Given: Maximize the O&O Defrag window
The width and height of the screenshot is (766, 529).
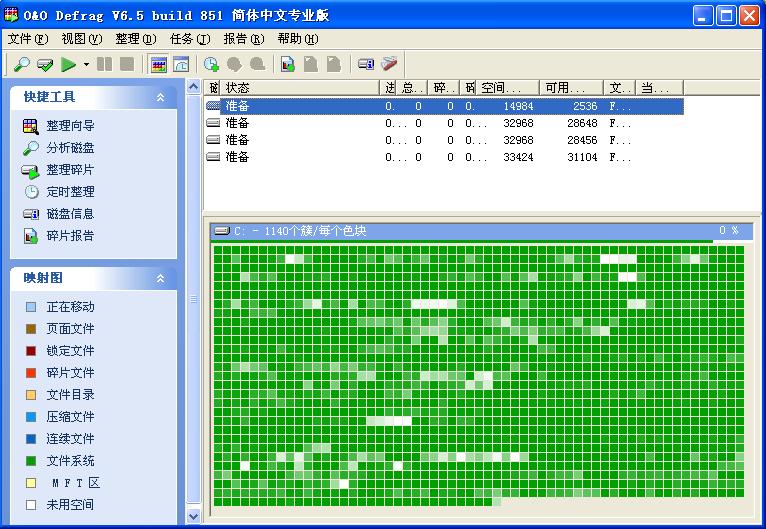Looking at the screenshot, I should click(726, 16).
